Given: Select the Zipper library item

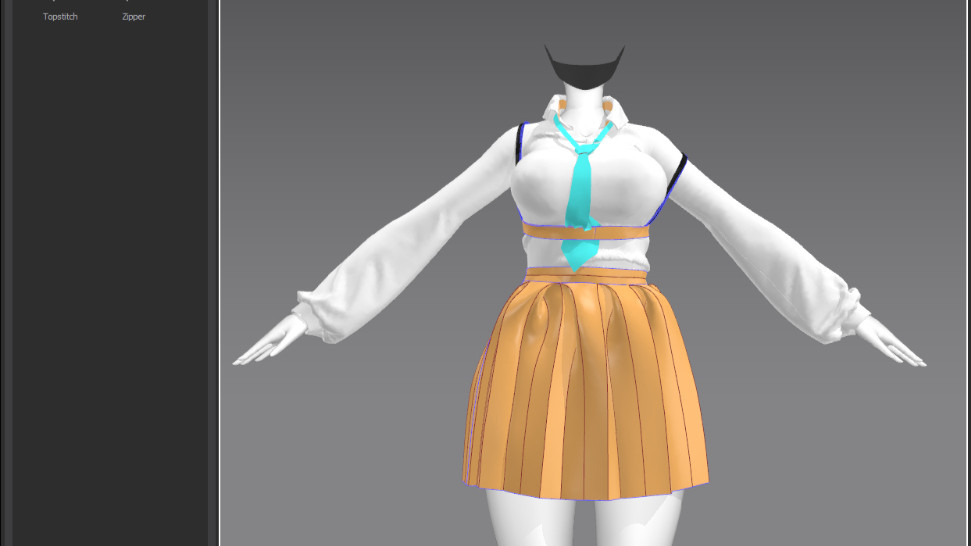Looking at the screenshot, I should point(133,17).
